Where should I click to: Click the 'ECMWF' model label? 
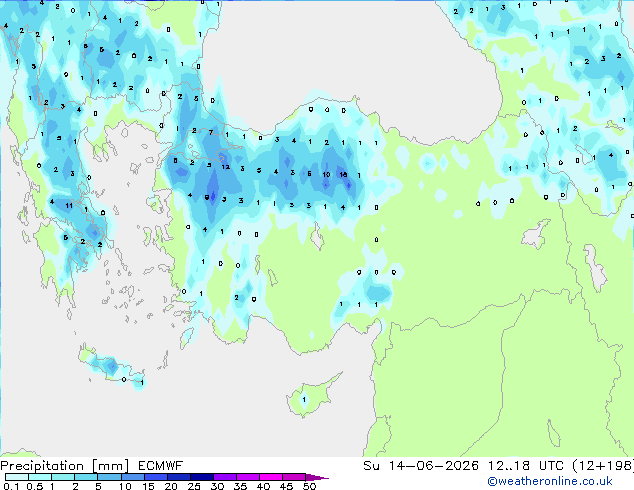tap(161, 466)
